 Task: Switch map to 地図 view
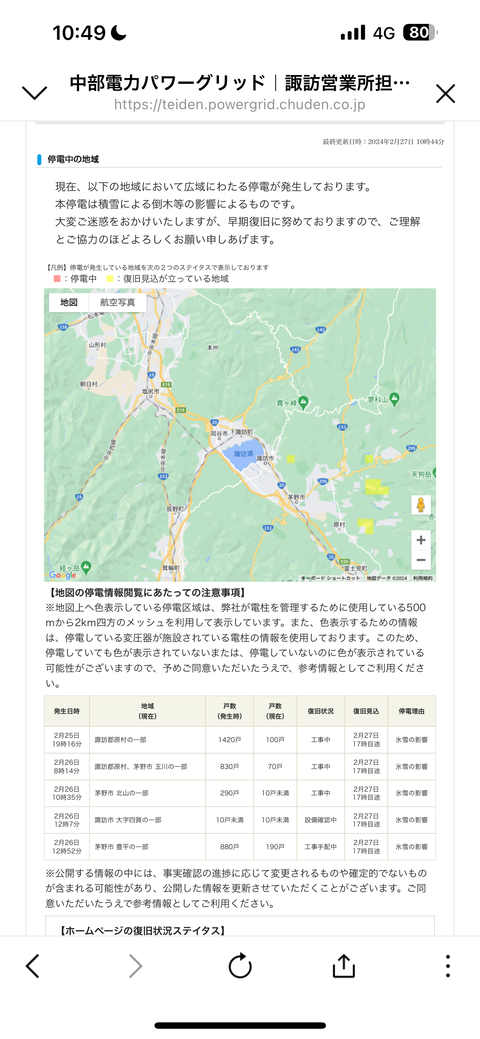[69, 301]
